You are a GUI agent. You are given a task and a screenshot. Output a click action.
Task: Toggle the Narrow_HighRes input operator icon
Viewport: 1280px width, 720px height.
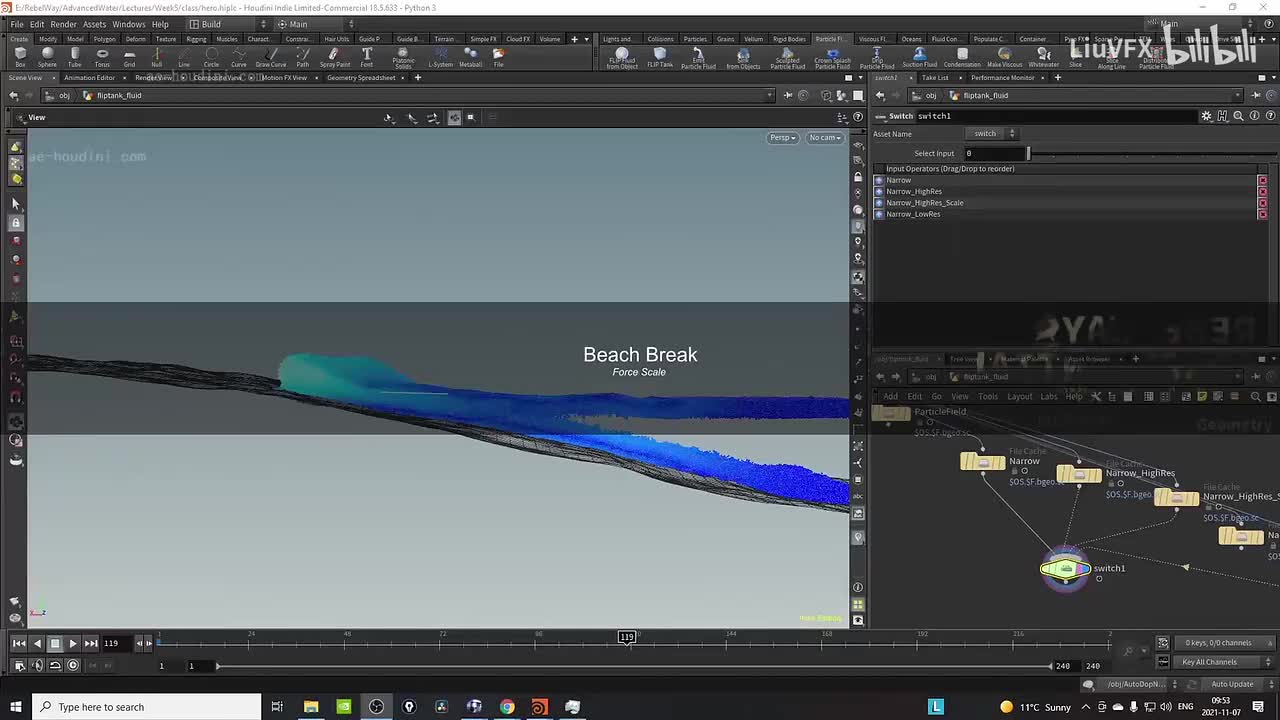click(879, 191)
